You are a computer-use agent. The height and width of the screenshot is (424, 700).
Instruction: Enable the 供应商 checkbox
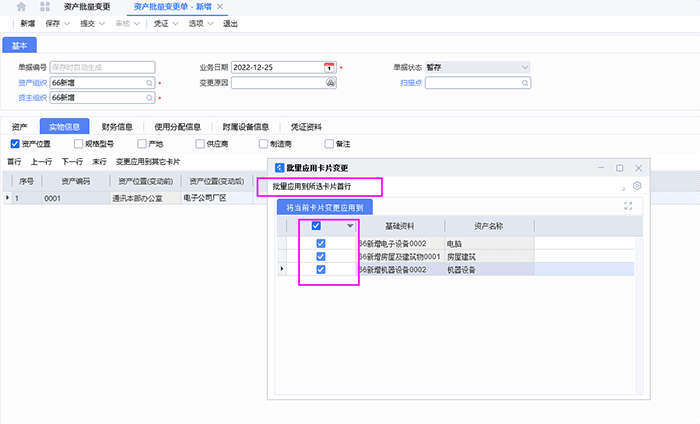click(200, 144)
